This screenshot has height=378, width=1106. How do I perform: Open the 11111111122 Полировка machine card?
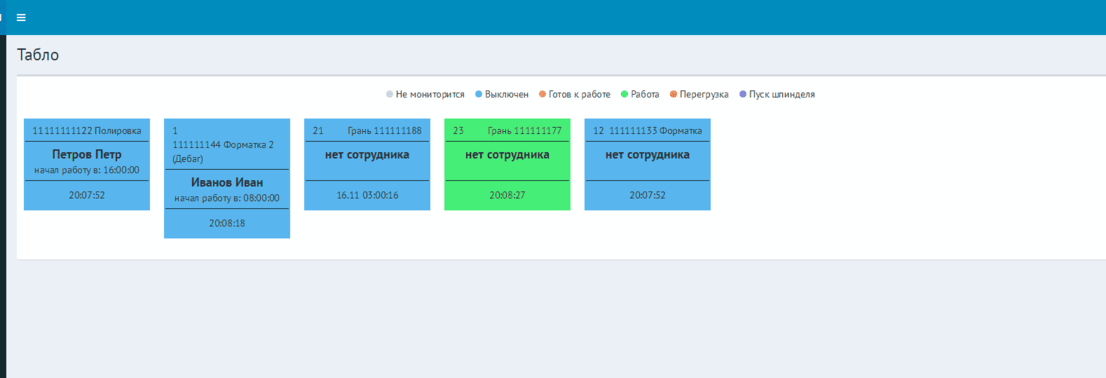87,164
